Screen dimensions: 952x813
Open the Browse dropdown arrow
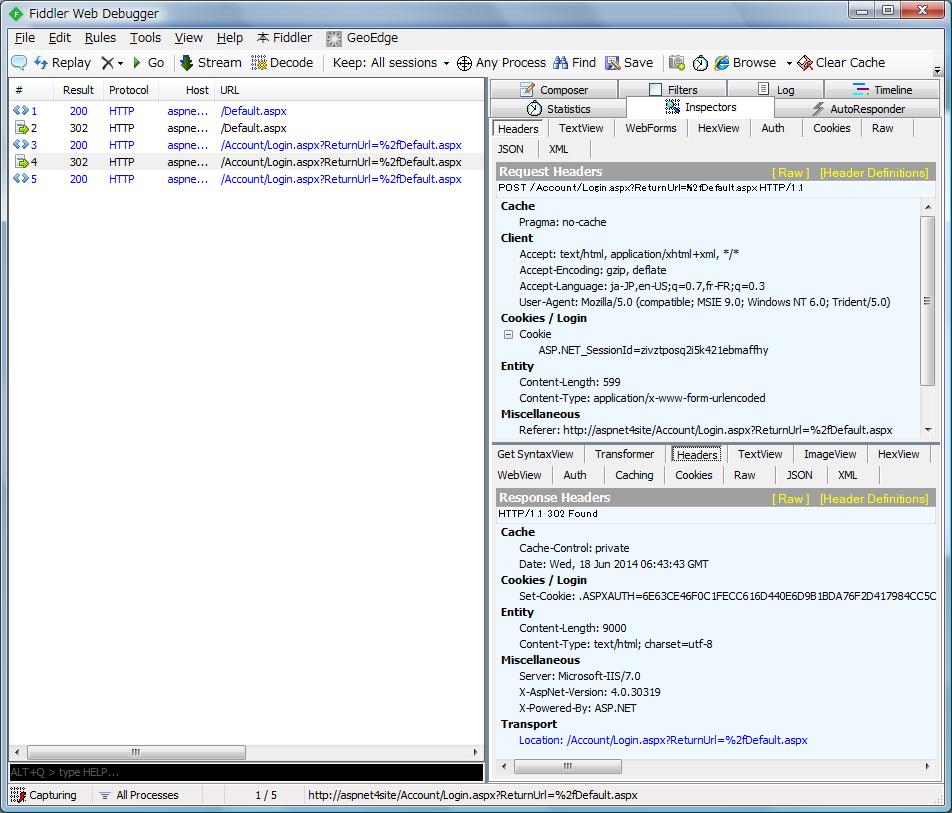pyautogui.click(x=788, y=63)
